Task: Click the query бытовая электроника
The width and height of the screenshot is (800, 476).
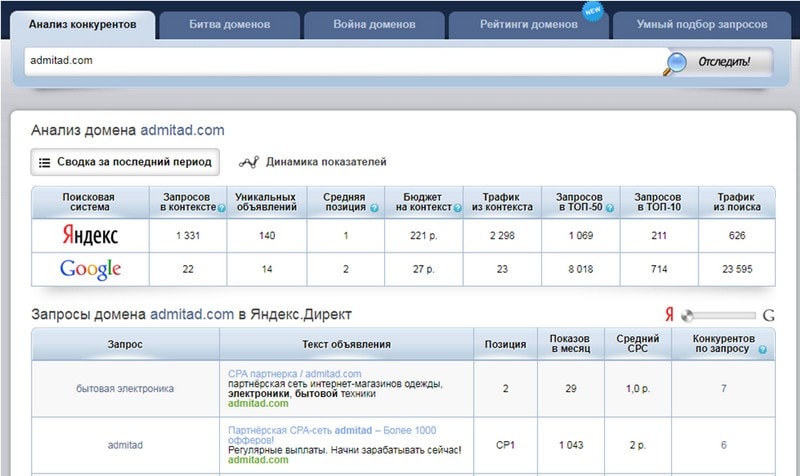Action: [125, 389]
